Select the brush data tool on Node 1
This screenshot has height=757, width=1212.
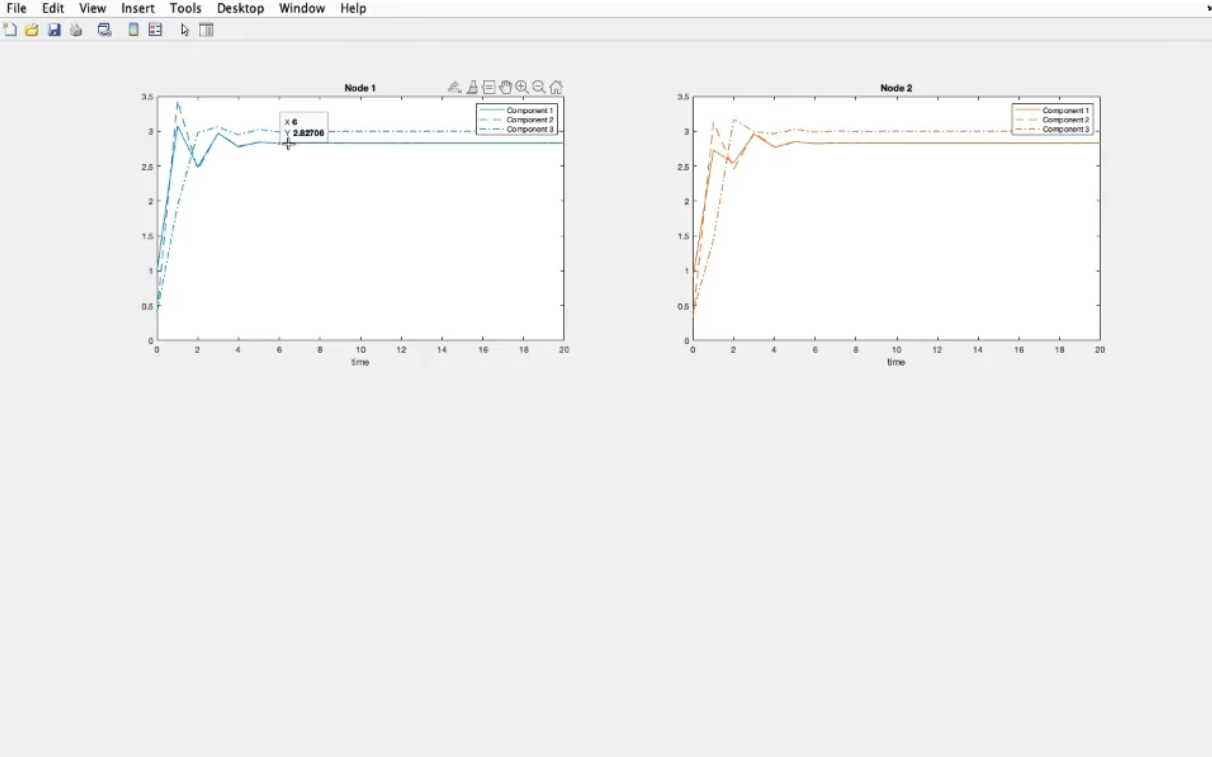pos(472,88)
